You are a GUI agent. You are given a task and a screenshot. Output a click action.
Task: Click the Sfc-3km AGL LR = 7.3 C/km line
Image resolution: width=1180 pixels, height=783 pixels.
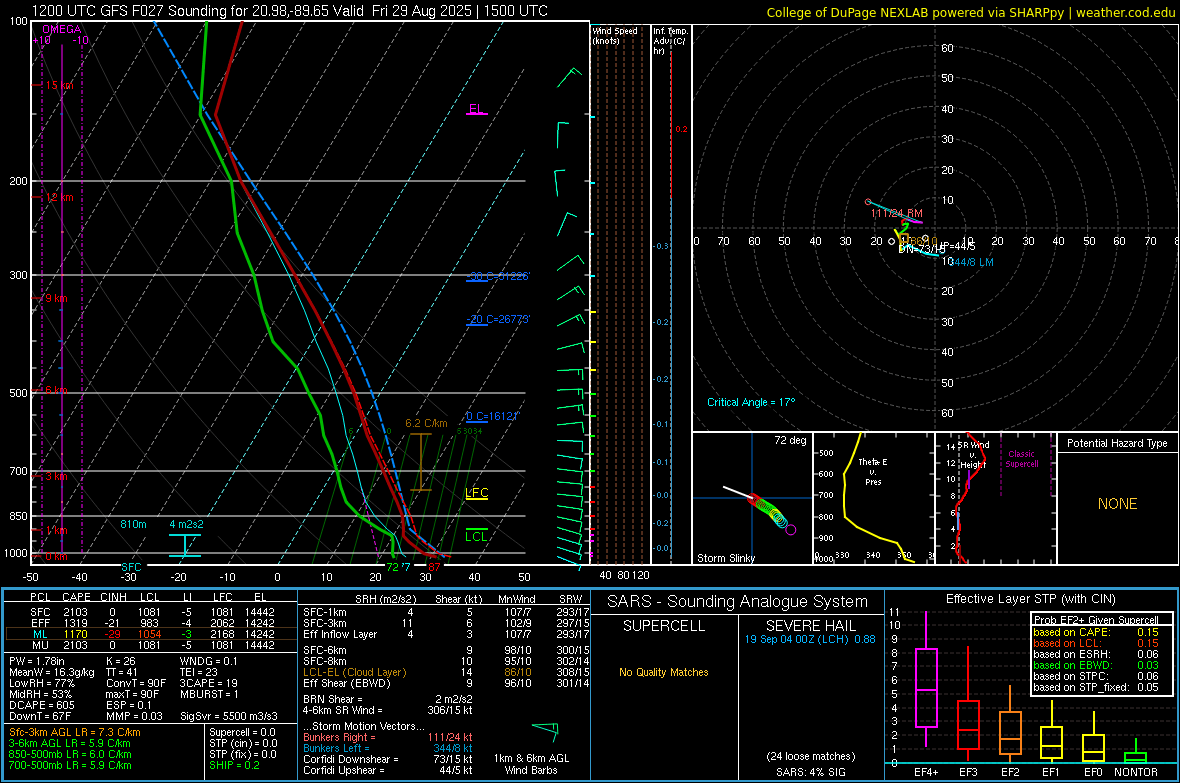coord(75,732)
